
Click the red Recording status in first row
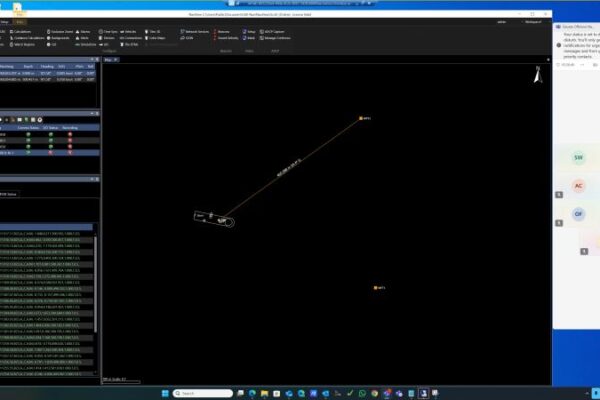70,134
